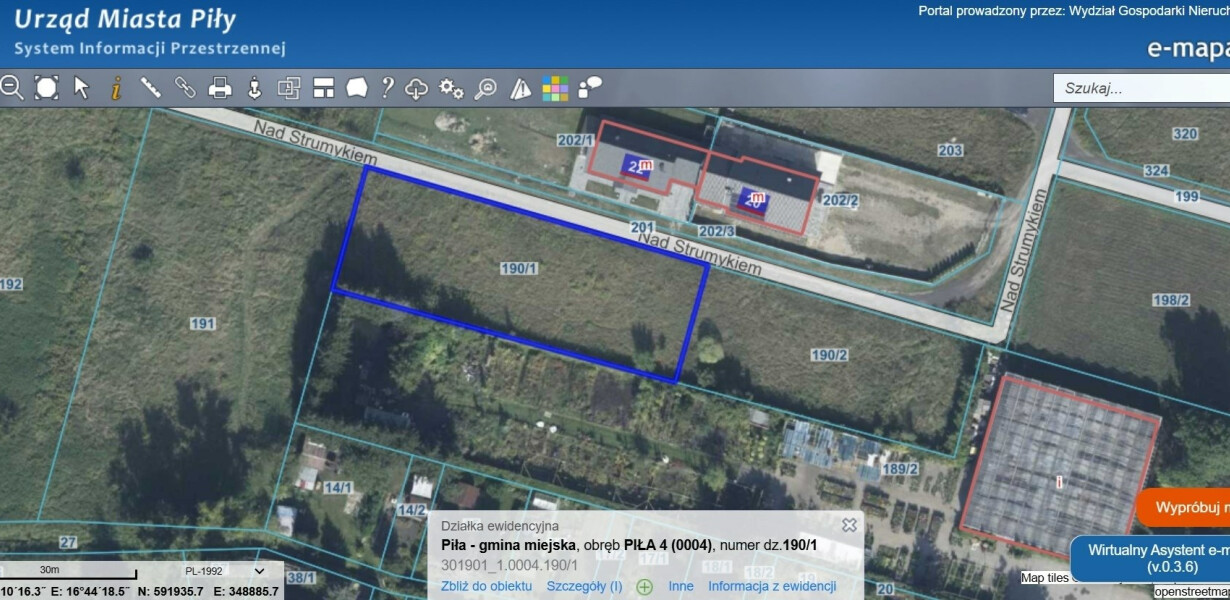Select the object information 'i' tool
This screenshot has width=1230, height=600.
pos(116,88)
